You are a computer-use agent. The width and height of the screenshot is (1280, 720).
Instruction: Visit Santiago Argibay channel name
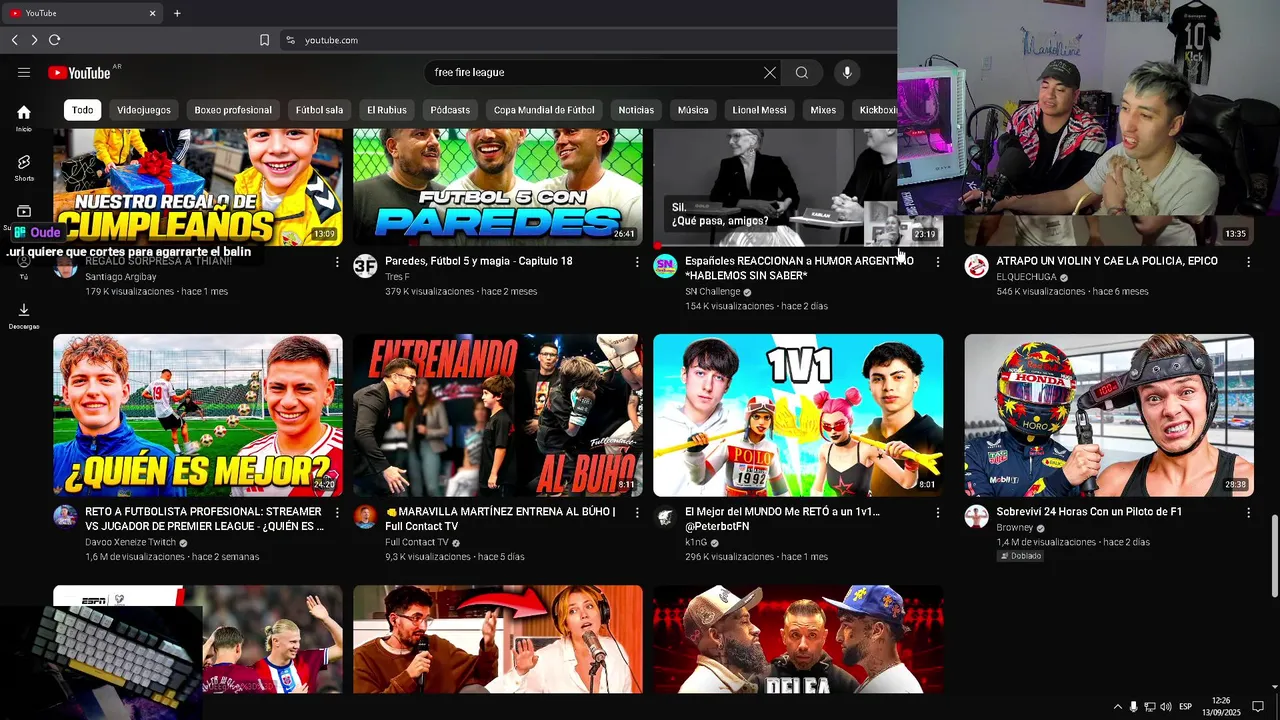(121, 277)
